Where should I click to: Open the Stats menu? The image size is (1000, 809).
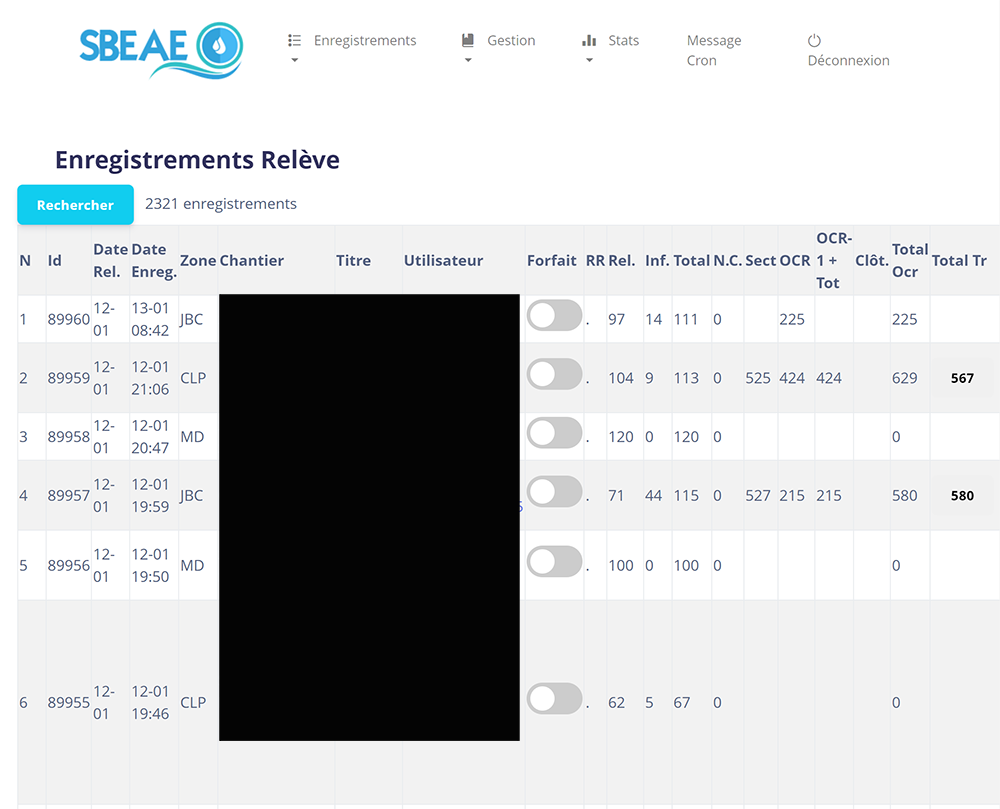pos(623,41)
